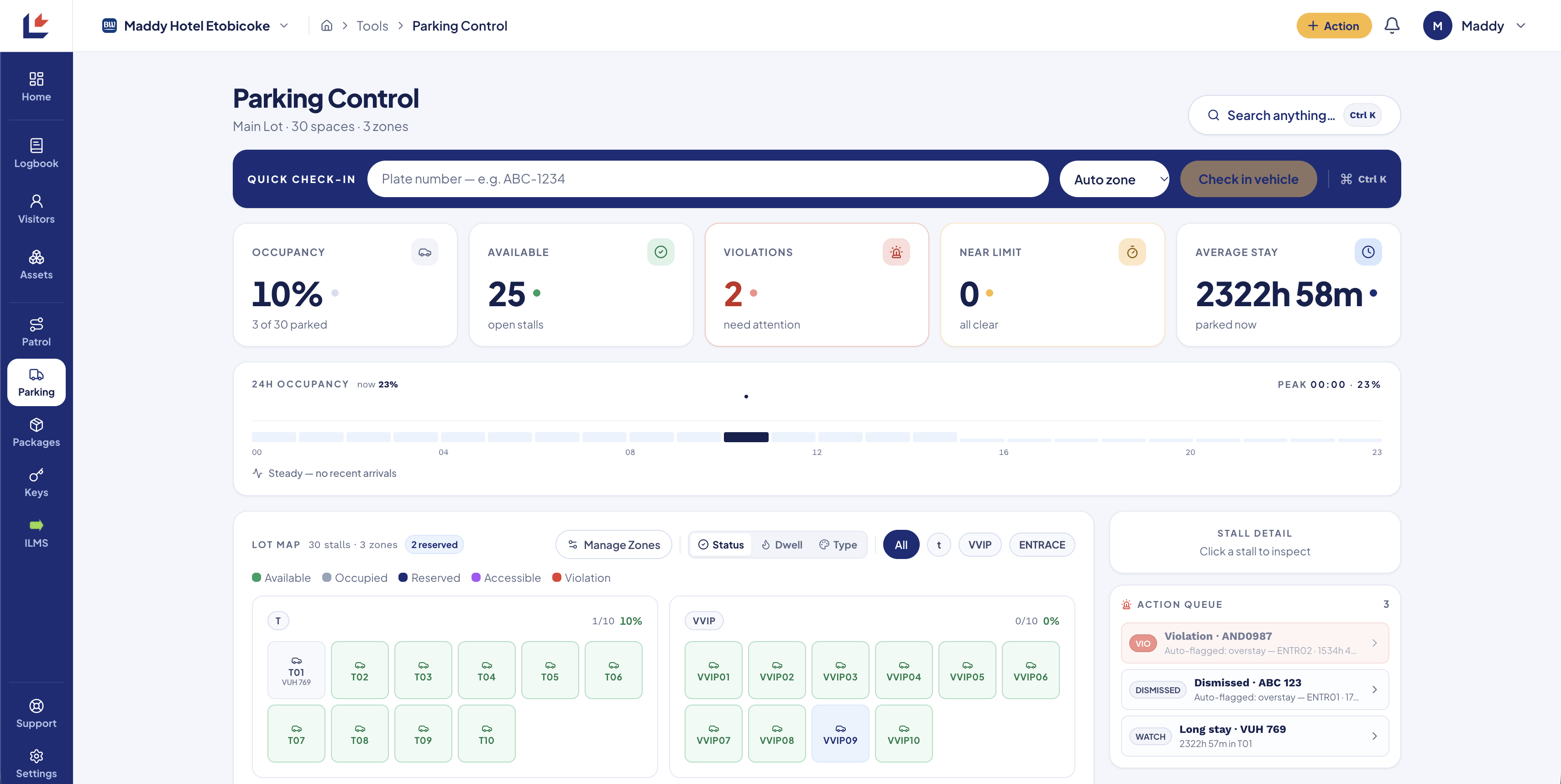Screen dimensions: 1561x784
Task: Select stall VVIP09 on lot map
Action: [x=840, y=734]
